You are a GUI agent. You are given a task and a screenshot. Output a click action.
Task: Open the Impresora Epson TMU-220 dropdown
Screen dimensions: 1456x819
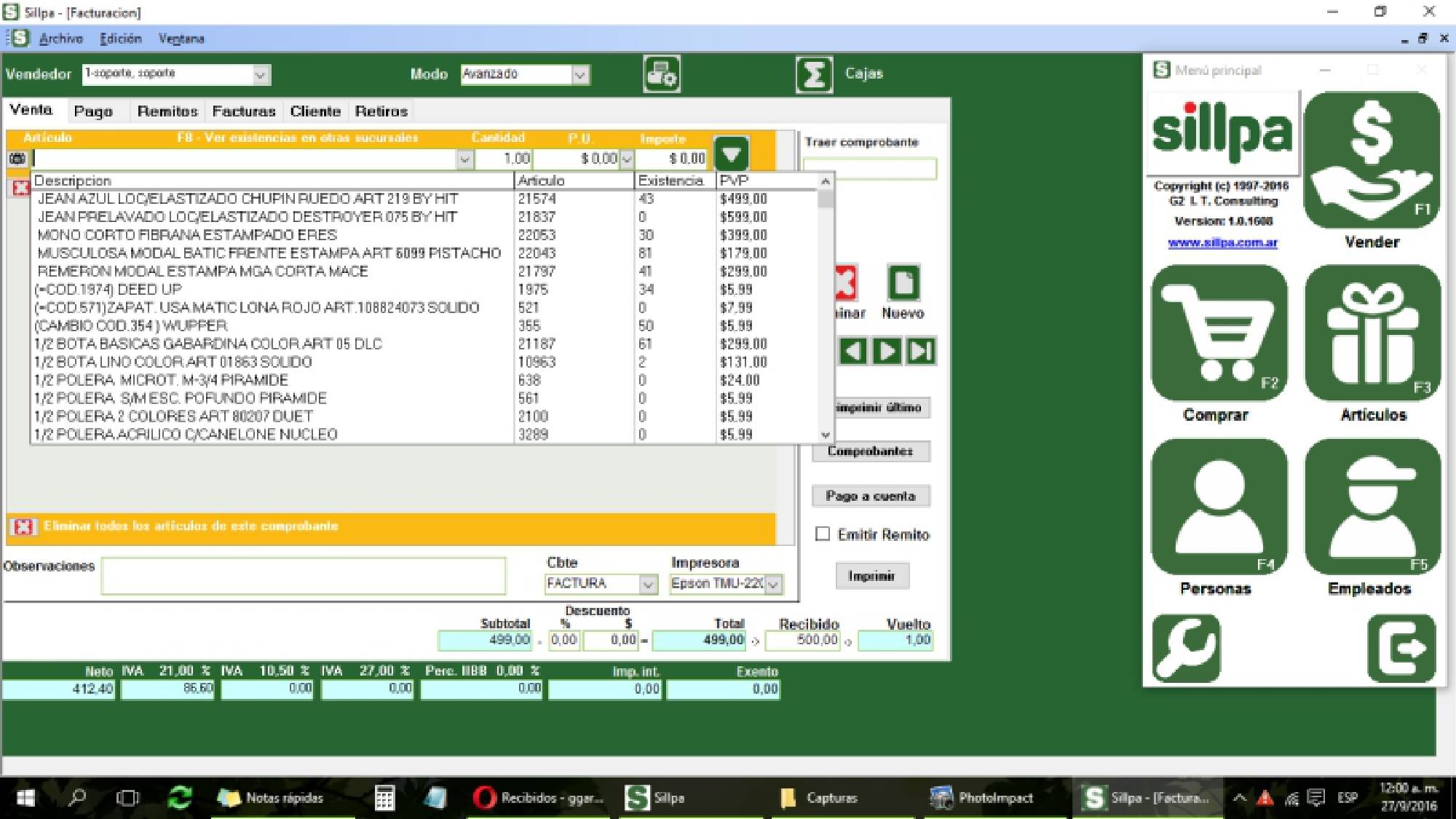pos(774,584)
